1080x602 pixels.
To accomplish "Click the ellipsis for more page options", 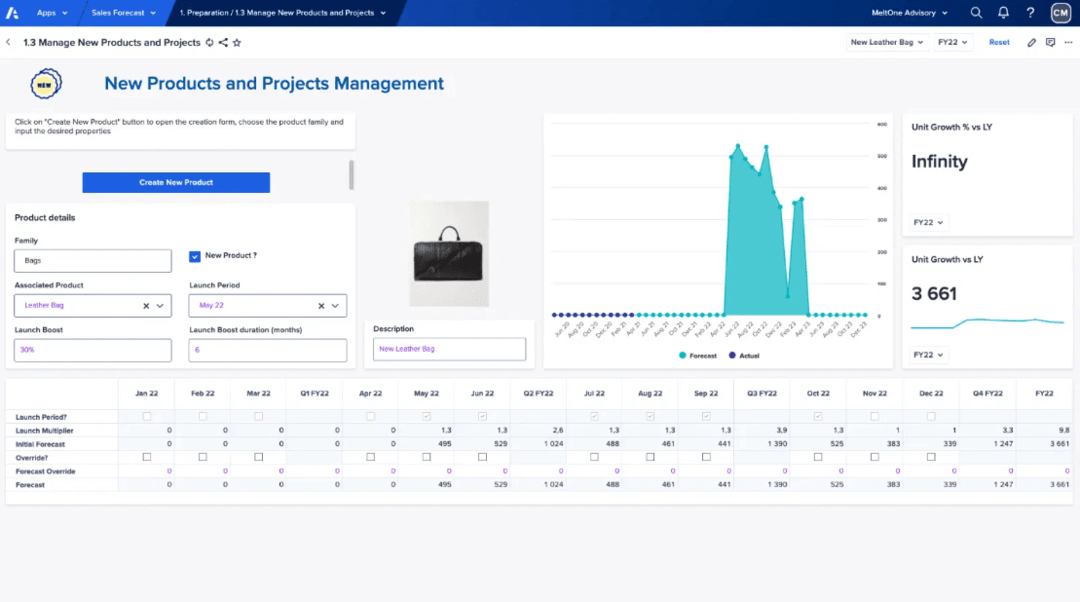I will [x=1068, y=42].
